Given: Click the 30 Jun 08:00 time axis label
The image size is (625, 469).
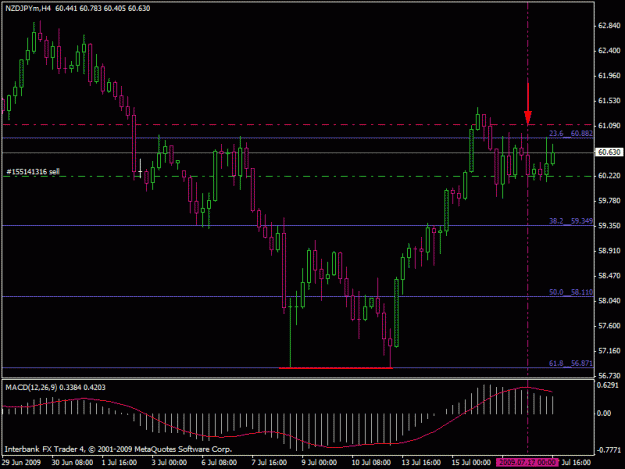Looking at the screenshot, I should [x=72, y=463].
